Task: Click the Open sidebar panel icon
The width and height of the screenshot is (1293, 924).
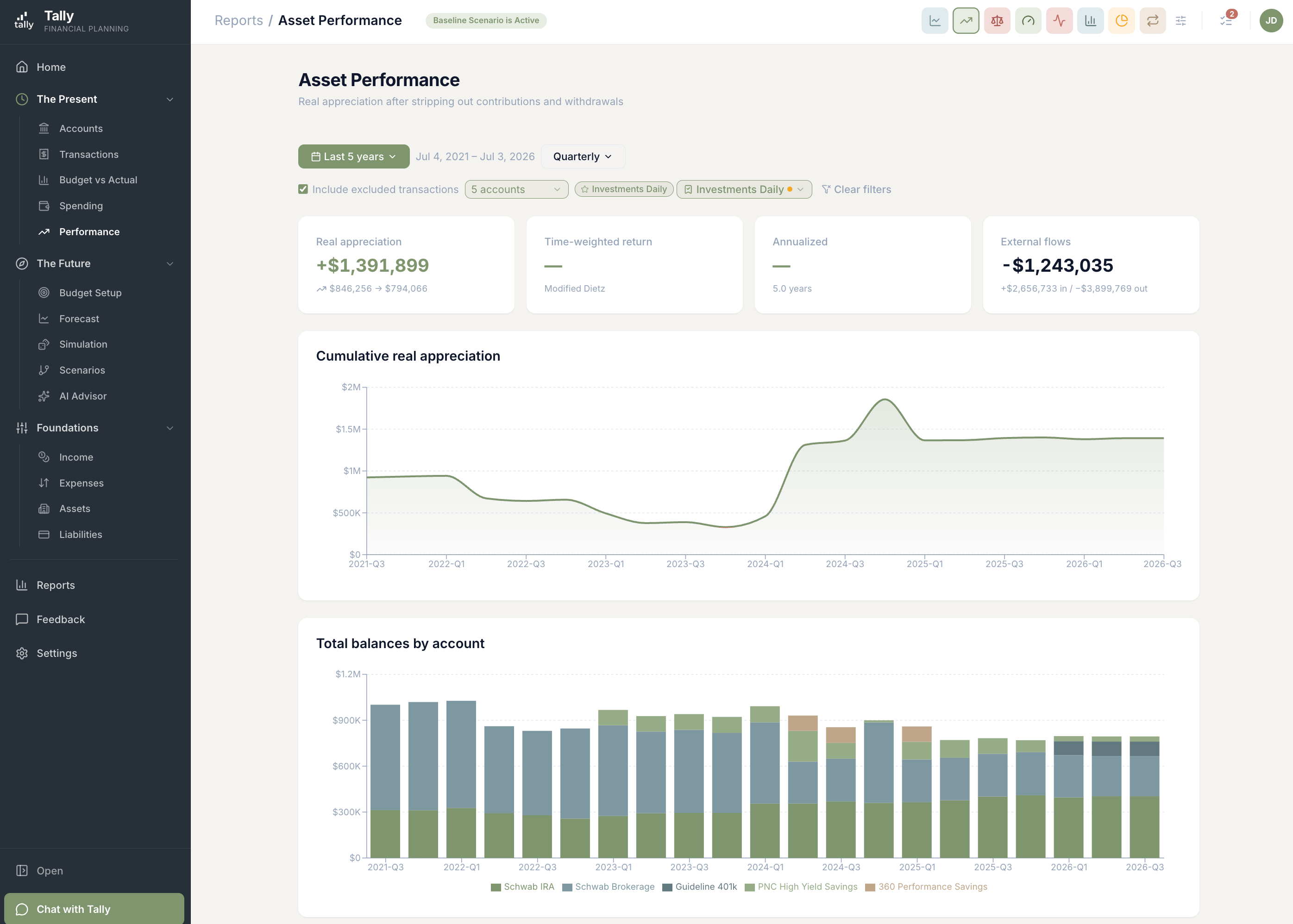Action: point(22,870)
